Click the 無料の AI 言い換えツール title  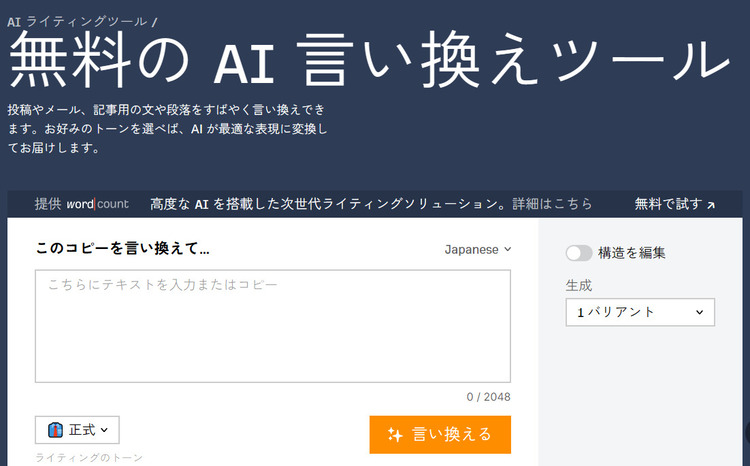pos(370,60)
